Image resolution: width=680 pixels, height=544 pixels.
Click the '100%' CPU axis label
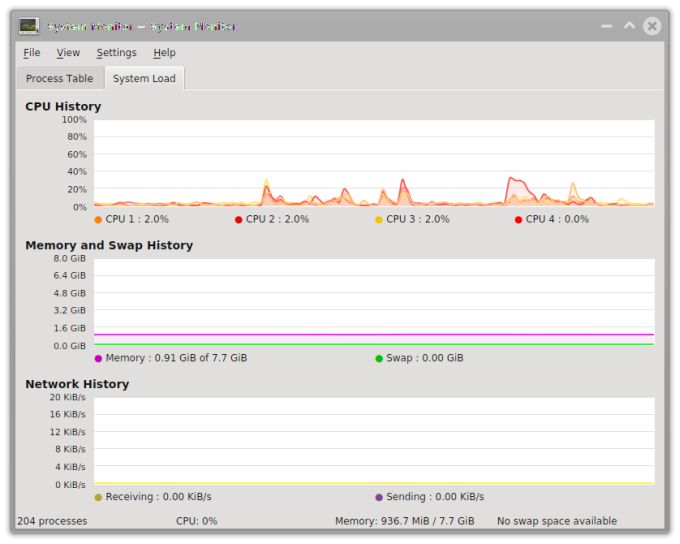click(74, 120)
